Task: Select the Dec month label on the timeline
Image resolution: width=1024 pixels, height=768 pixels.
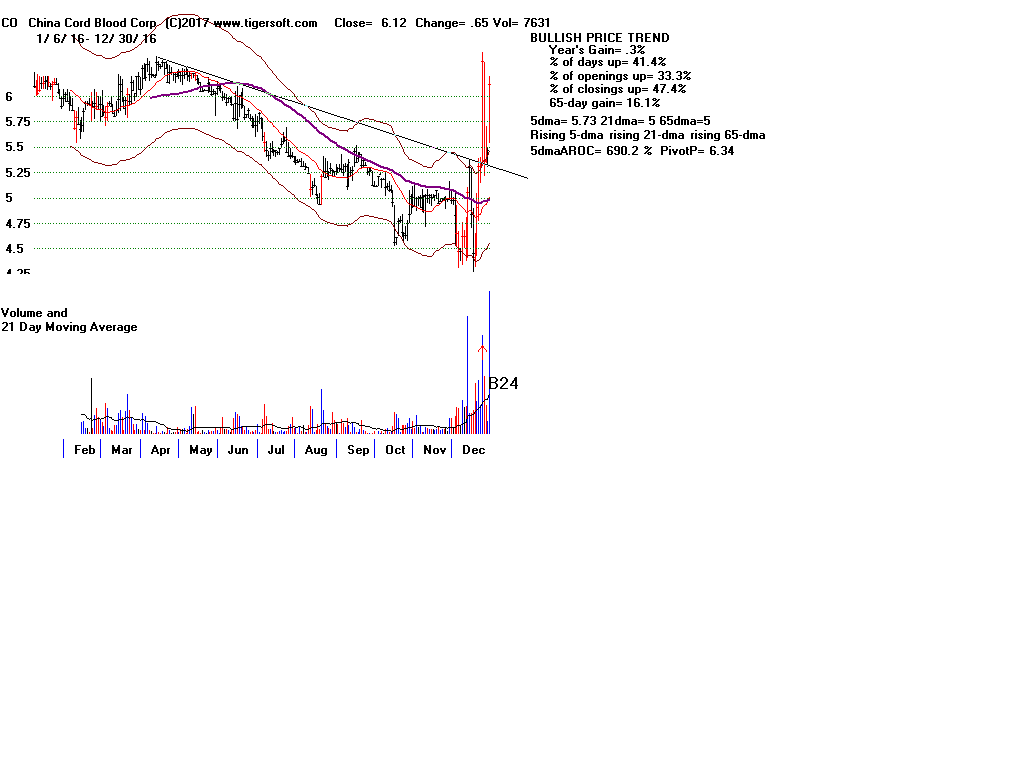Action: tap(473, 450)
